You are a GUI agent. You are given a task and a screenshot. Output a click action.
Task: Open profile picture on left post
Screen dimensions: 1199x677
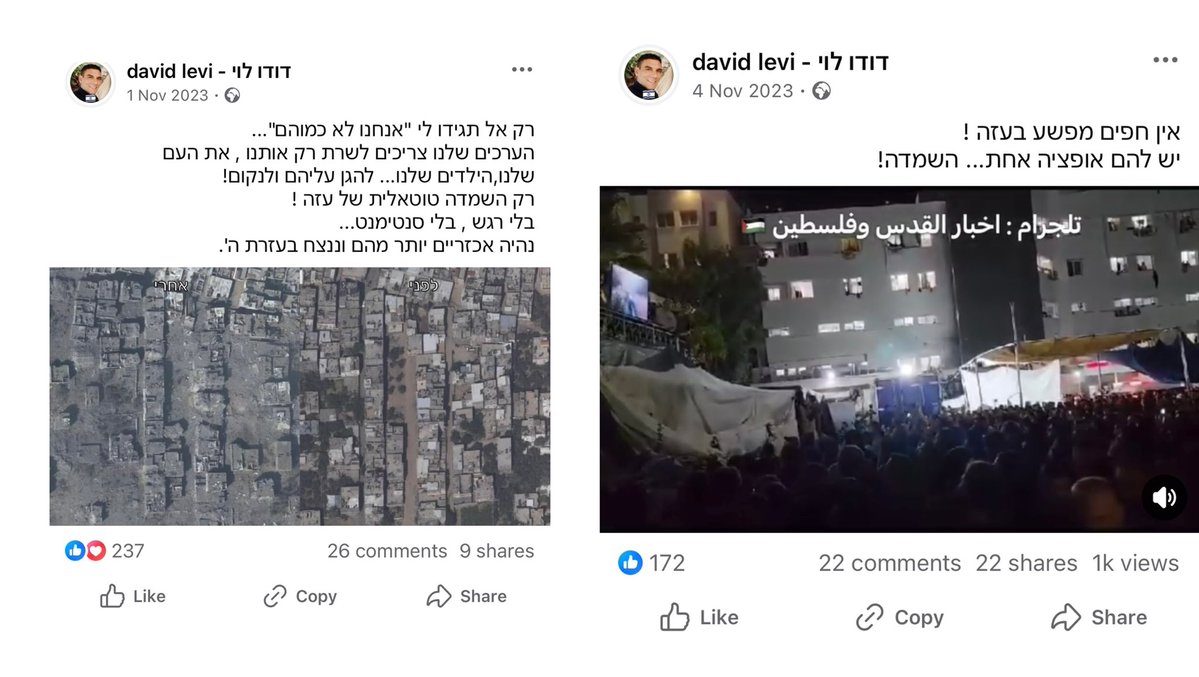pyautogui.click(x=90, y=82)
